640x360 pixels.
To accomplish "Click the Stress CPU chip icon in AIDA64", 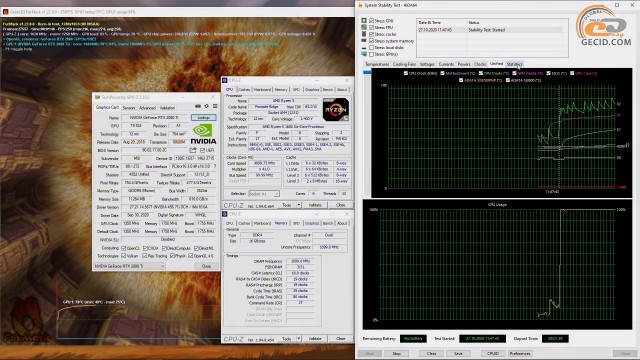I will point(364,20).
